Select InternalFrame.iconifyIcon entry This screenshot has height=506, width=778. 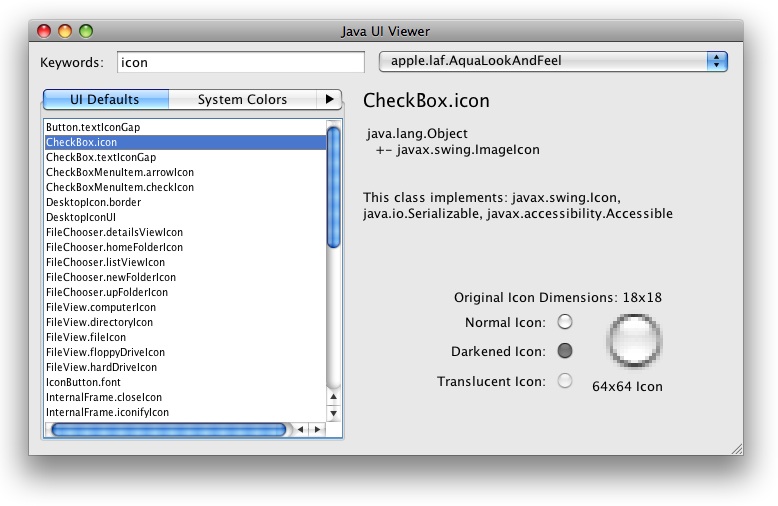click(185, 412)
